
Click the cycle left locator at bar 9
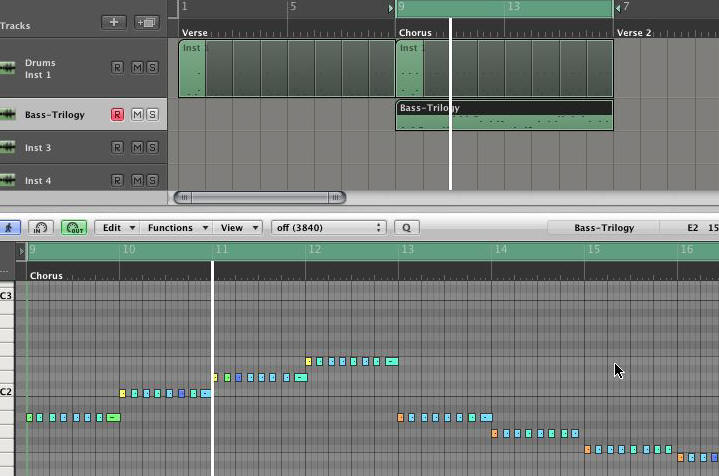(391, 8)
